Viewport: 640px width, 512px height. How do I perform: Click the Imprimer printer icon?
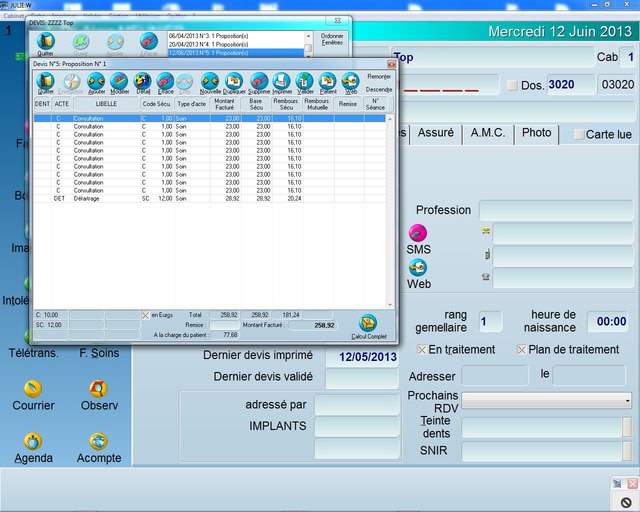point(282,82)
